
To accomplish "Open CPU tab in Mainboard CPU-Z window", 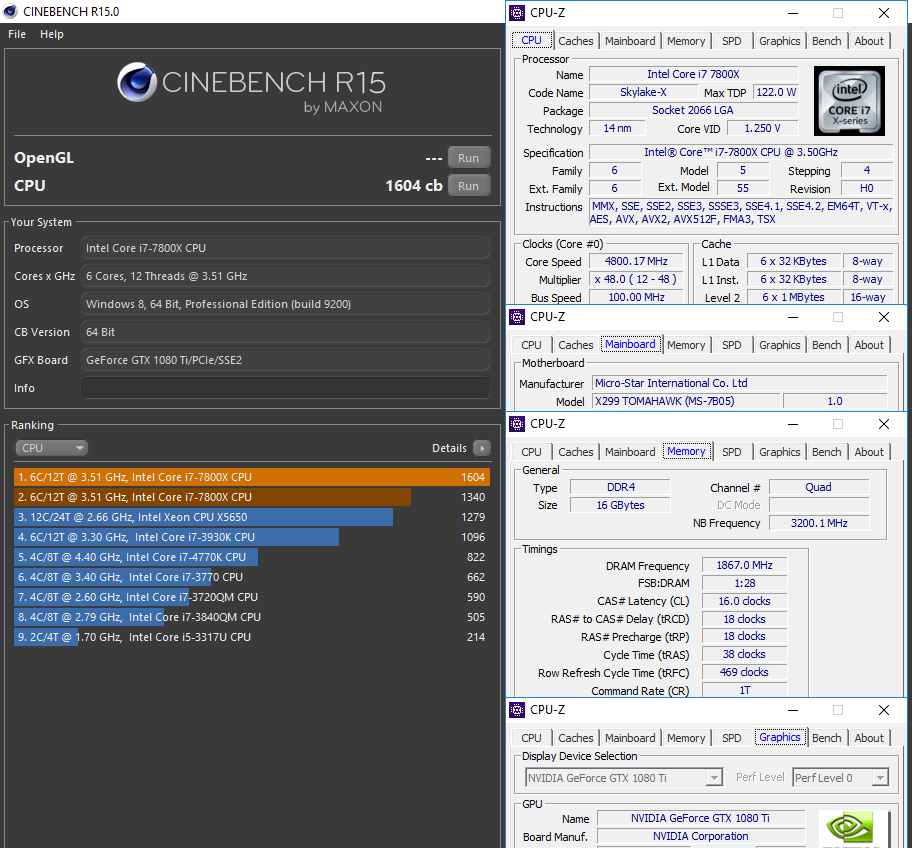I will pyautogui.click(x=531, y=345).
